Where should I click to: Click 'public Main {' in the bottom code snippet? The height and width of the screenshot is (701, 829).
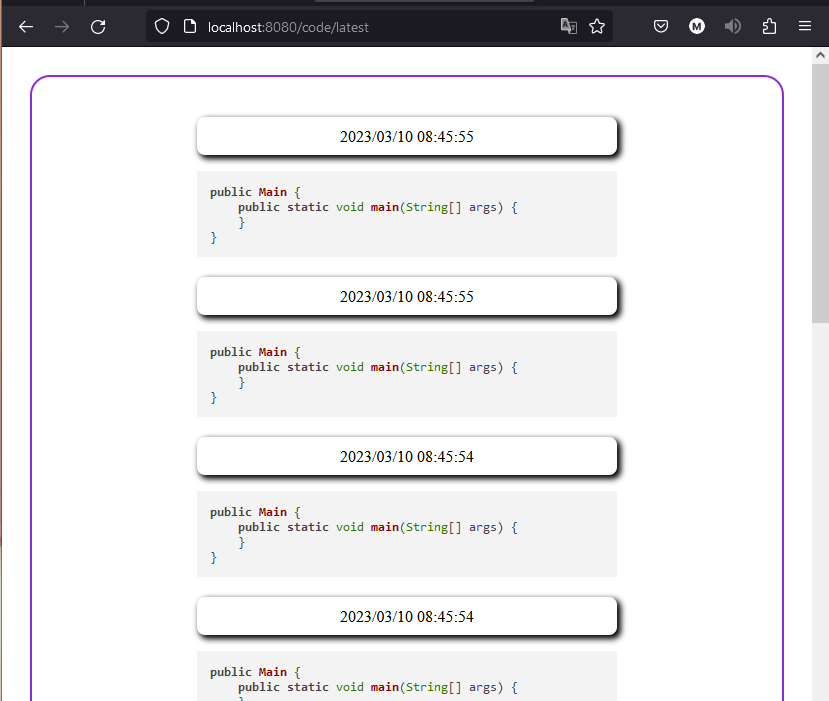255,672
